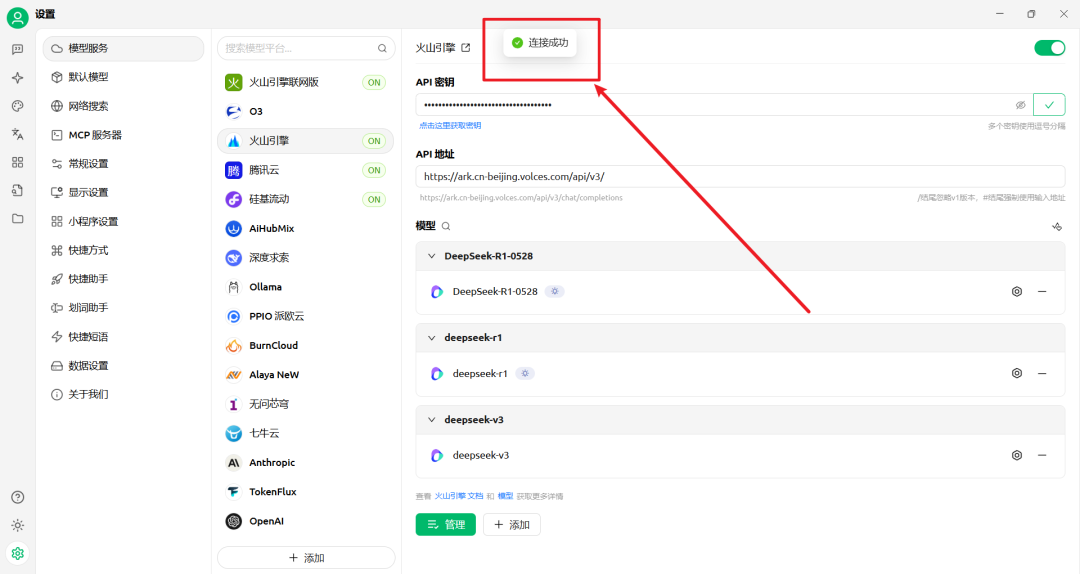Select the Ollama provider
The image size is (1080, 574).
point(305,287)
